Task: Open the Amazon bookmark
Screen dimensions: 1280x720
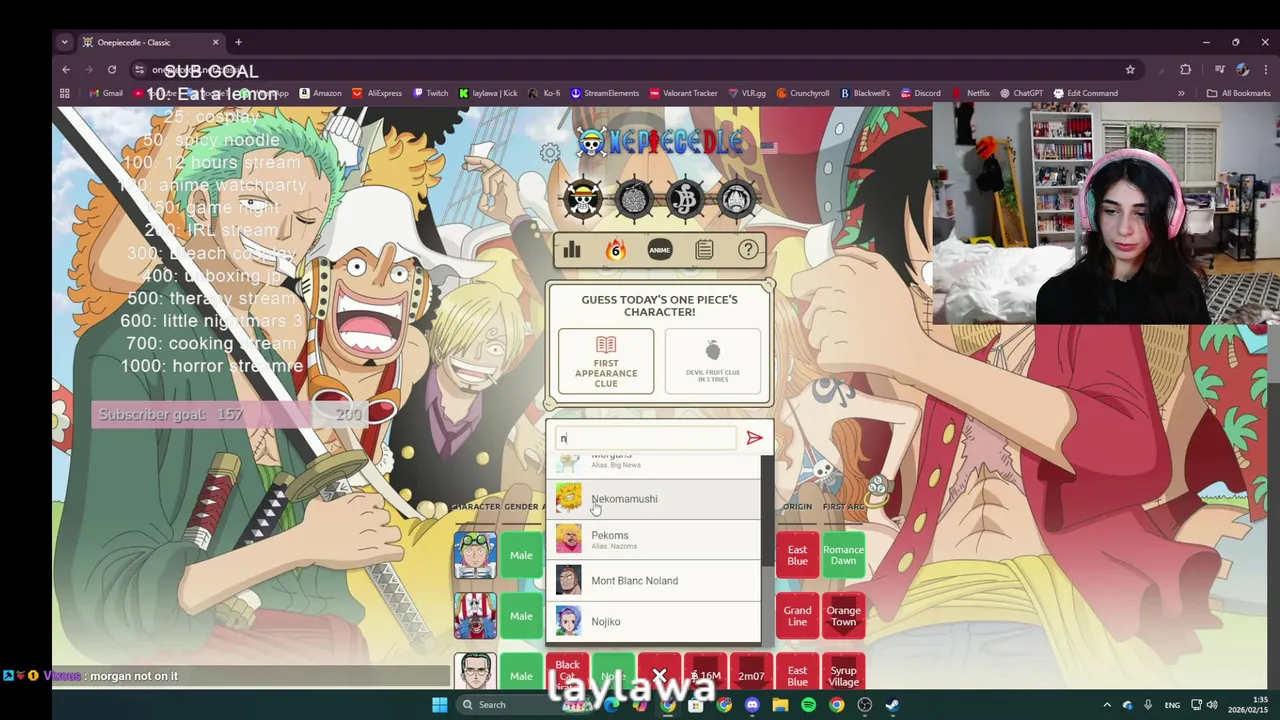Action: pyautogui.click(x=320, y=93)
